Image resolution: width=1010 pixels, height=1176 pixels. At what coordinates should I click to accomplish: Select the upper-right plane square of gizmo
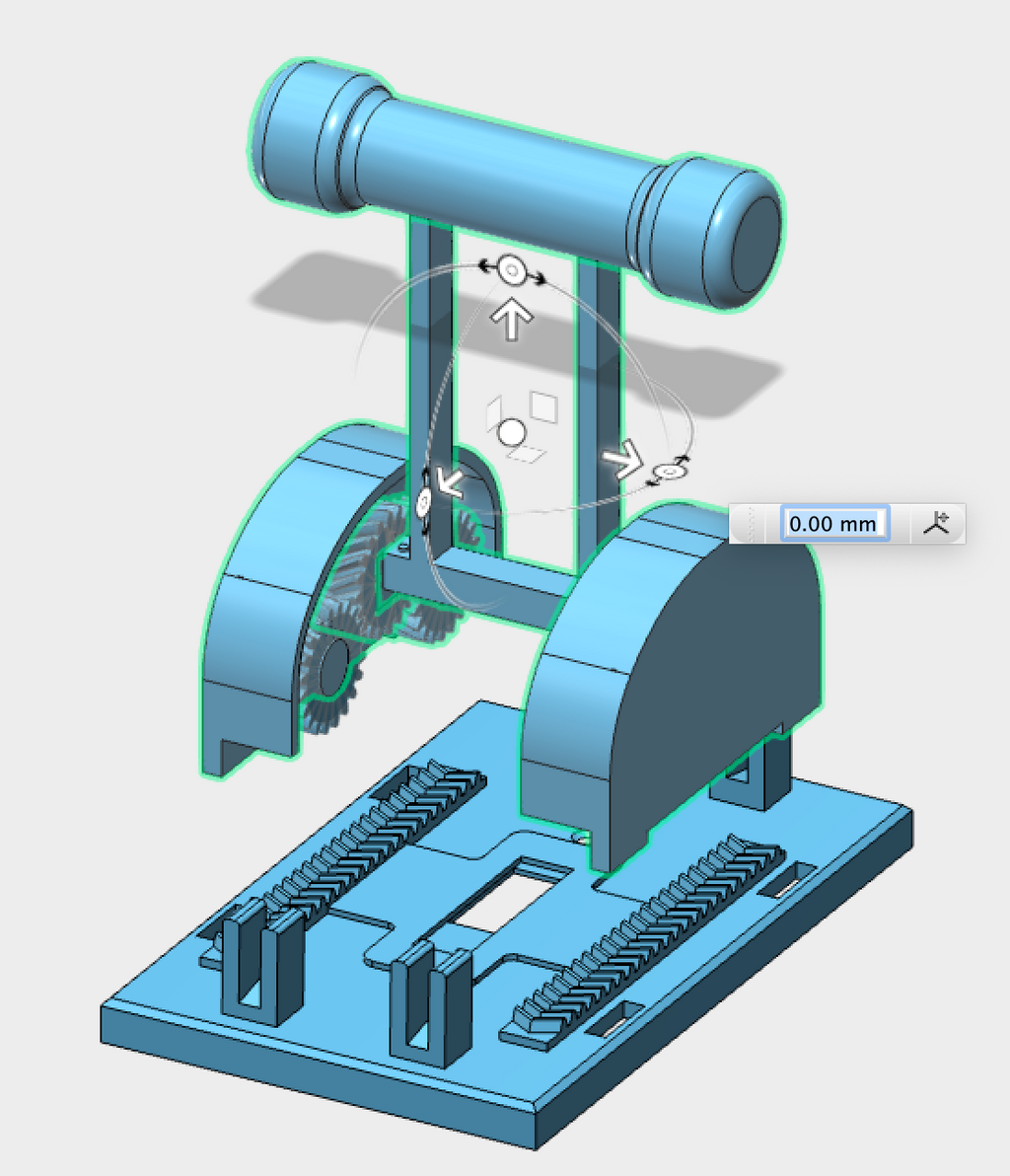543,405
